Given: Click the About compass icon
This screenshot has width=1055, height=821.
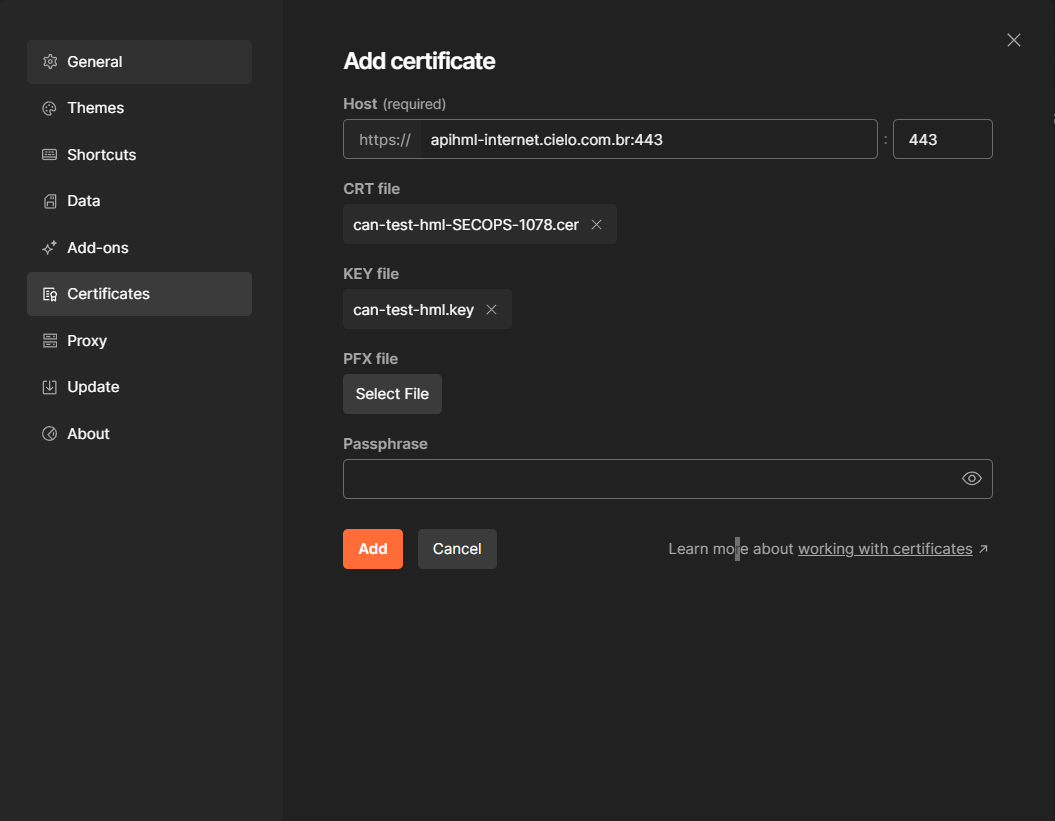Looking at the screenshot, I should [x=50, y=434].
